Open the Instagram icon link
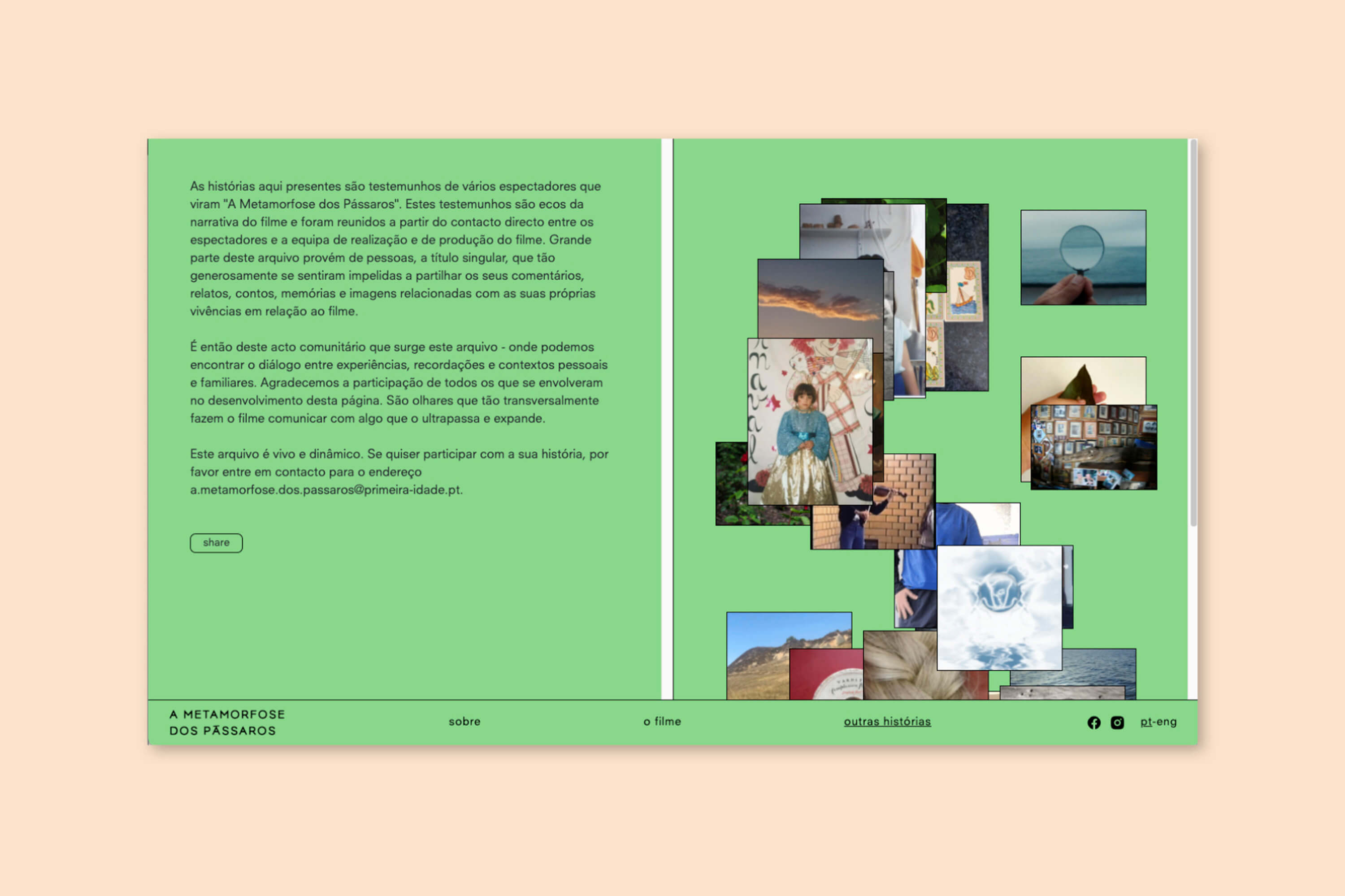The height and width of the screenshot is (896, 1345). pyautogui.click(x=1117, y=722)
